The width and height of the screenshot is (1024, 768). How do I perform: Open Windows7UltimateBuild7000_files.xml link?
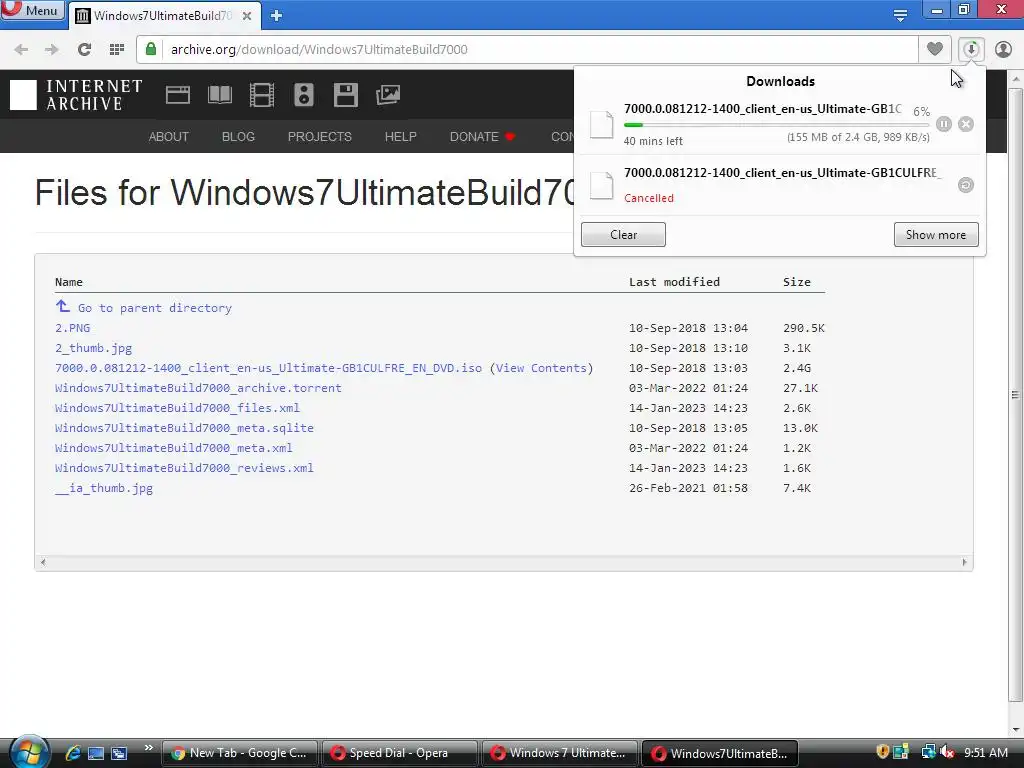(x=177, y=408)
